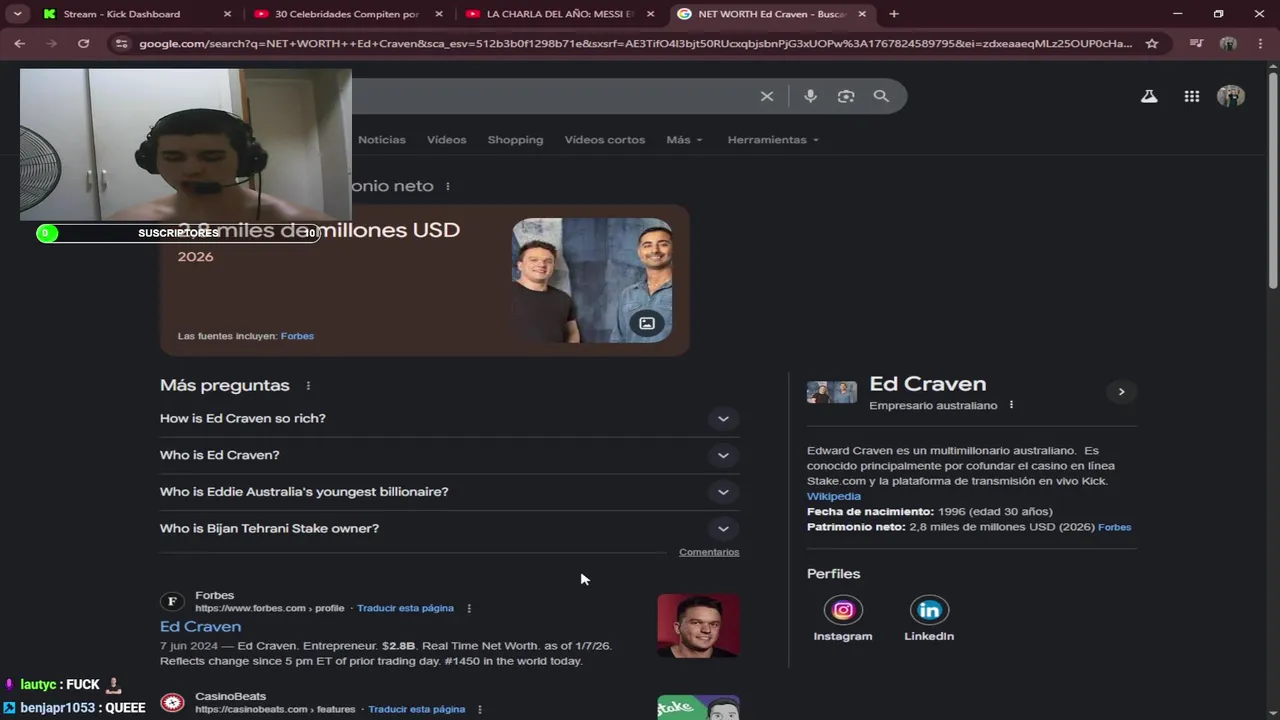Click the address bar URL field
Viewport: 1280px width, 720px height.
coord(635,43)
